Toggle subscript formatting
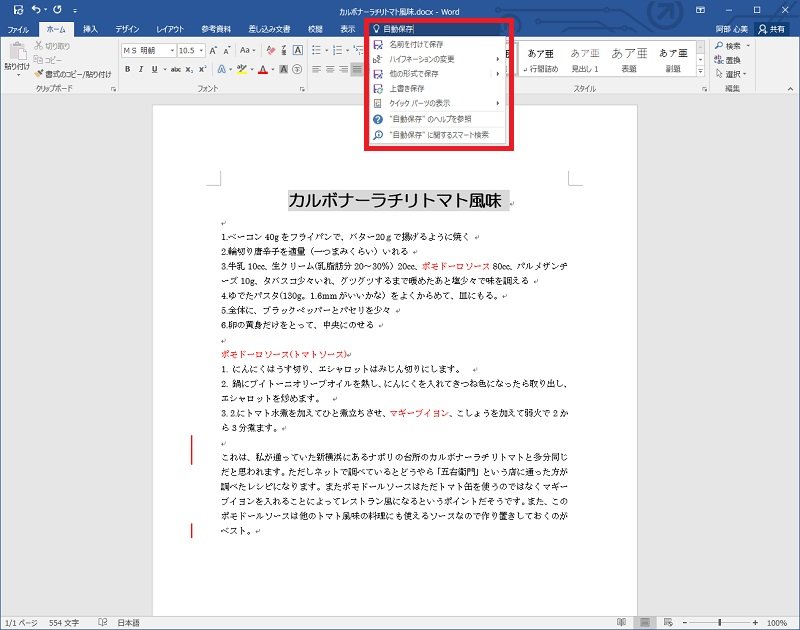800x630 pixels. point(189,69)
